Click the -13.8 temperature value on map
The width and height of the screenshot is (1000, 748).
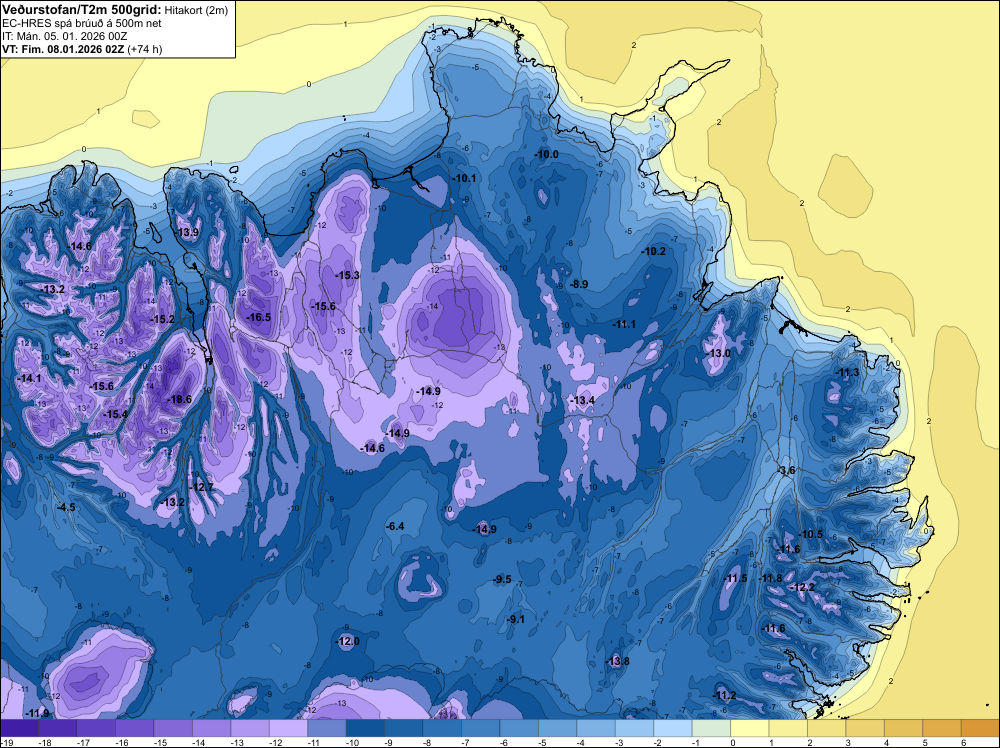click(x=617, y=661)
